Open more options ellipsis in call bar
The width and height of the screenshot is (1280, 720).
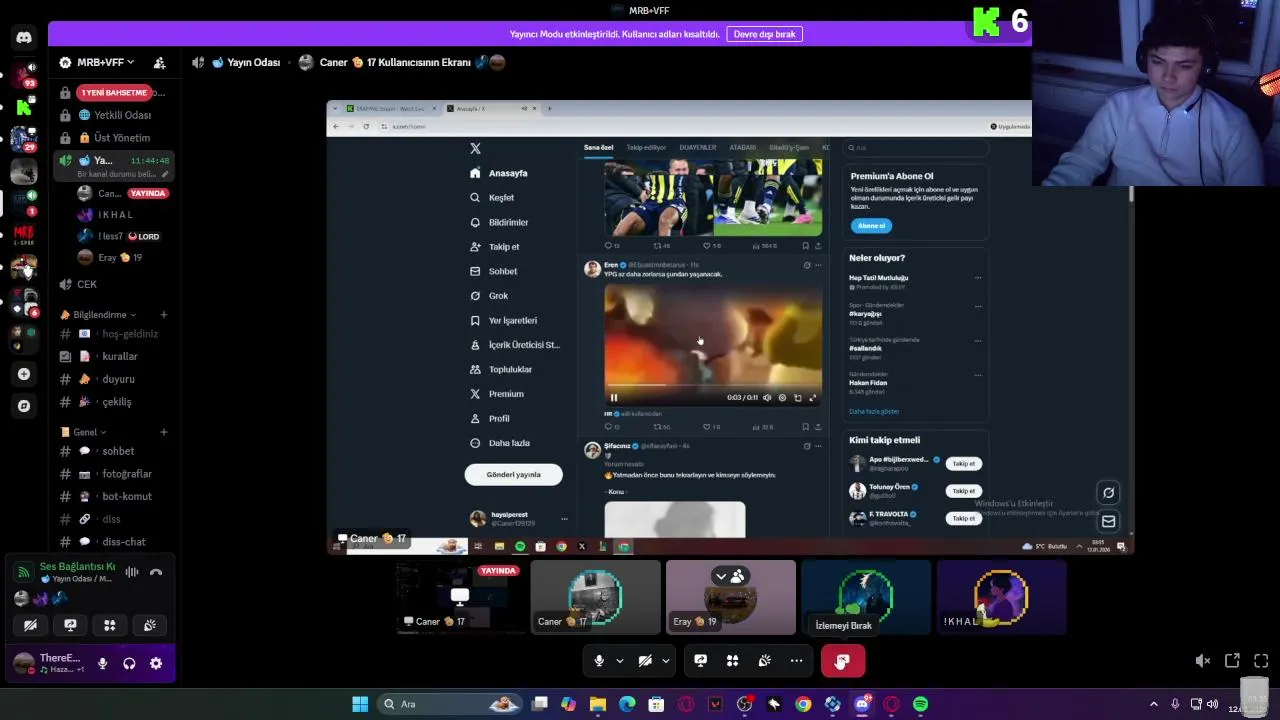[x=796, y=661]
